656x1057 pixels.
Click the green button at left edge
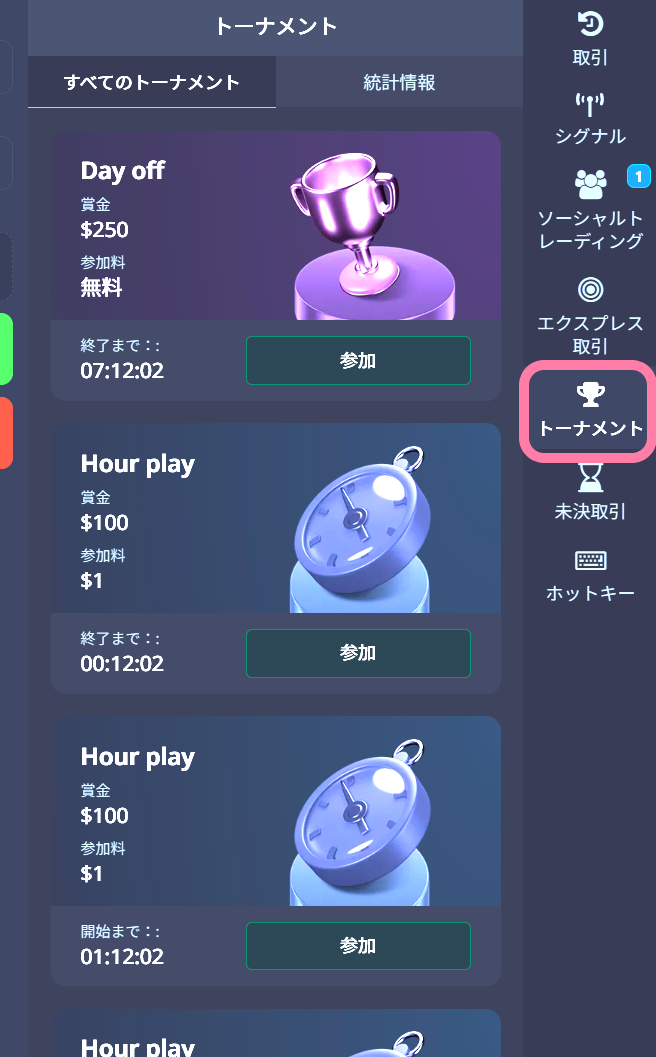[5, 349]
